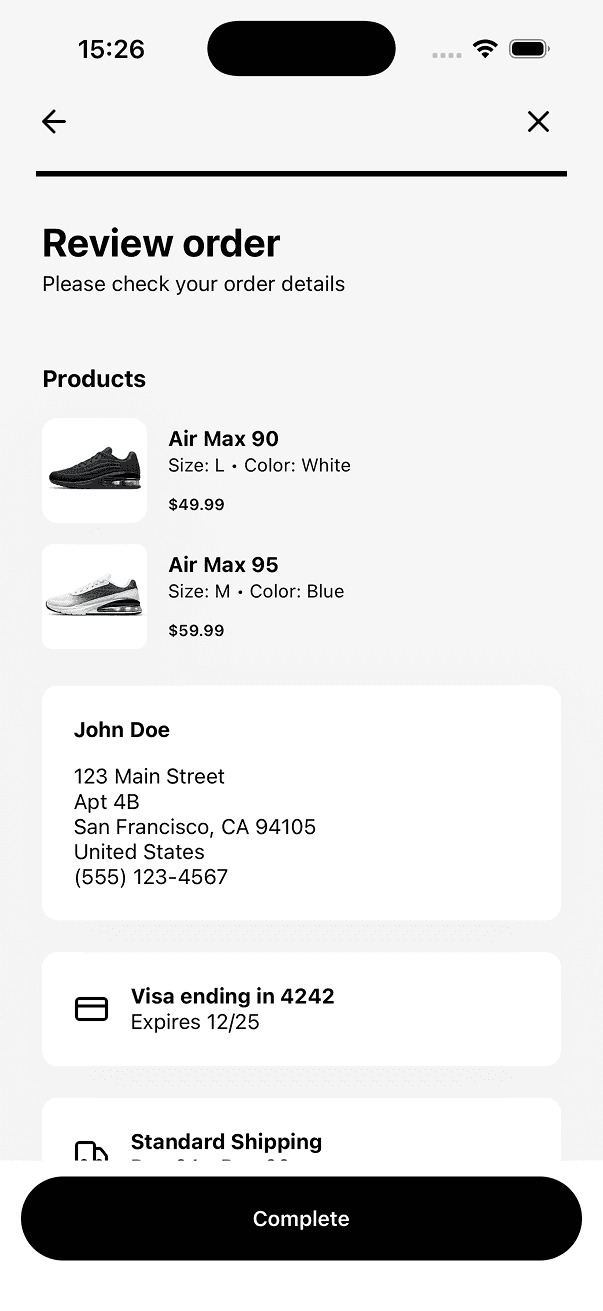Screen dimensions: 603x1311
Task: Select the Air Max 90 product row
Action: [300, 469]
